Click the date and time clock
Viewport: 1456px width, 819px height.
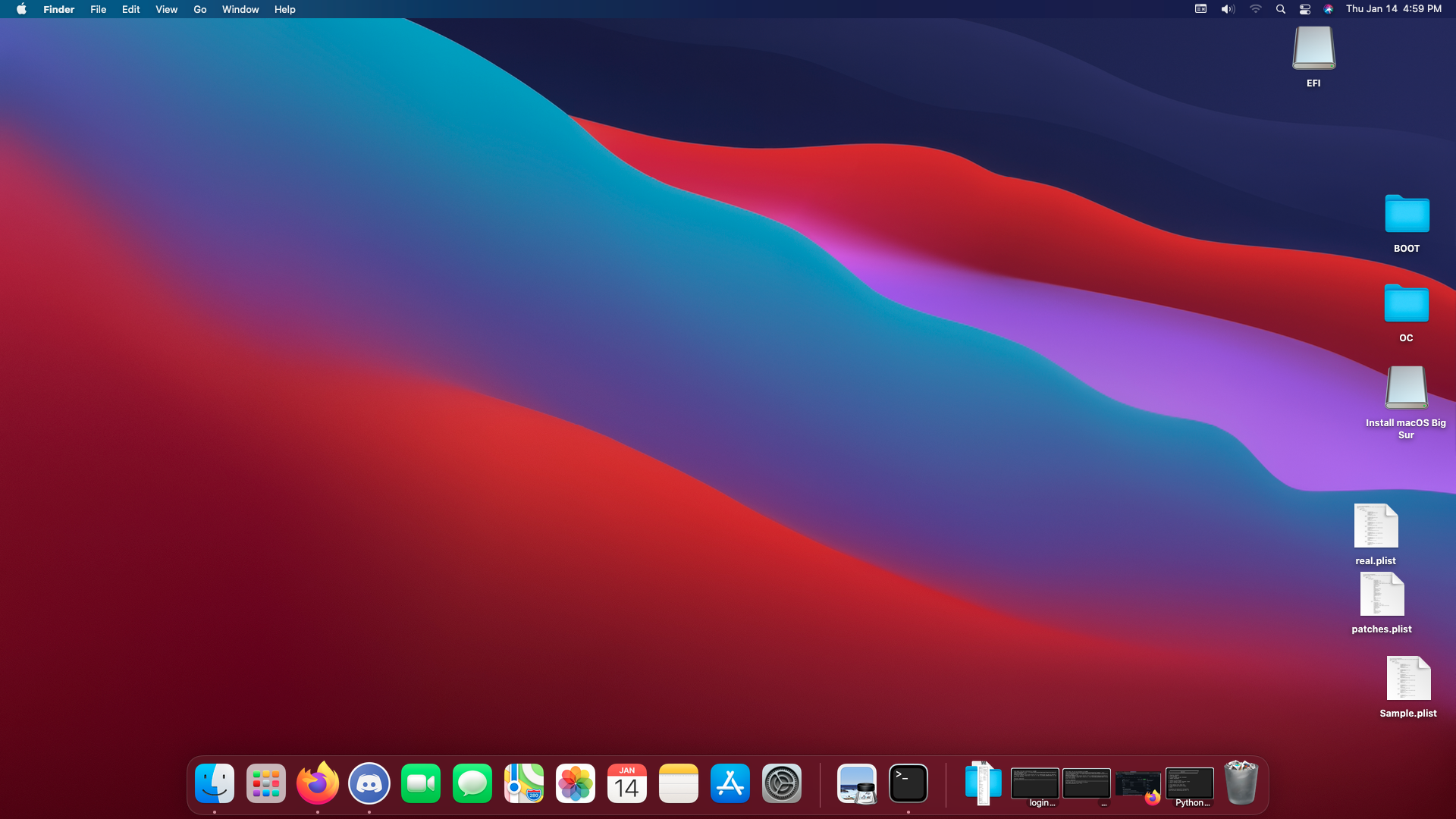coord(1394,9)
